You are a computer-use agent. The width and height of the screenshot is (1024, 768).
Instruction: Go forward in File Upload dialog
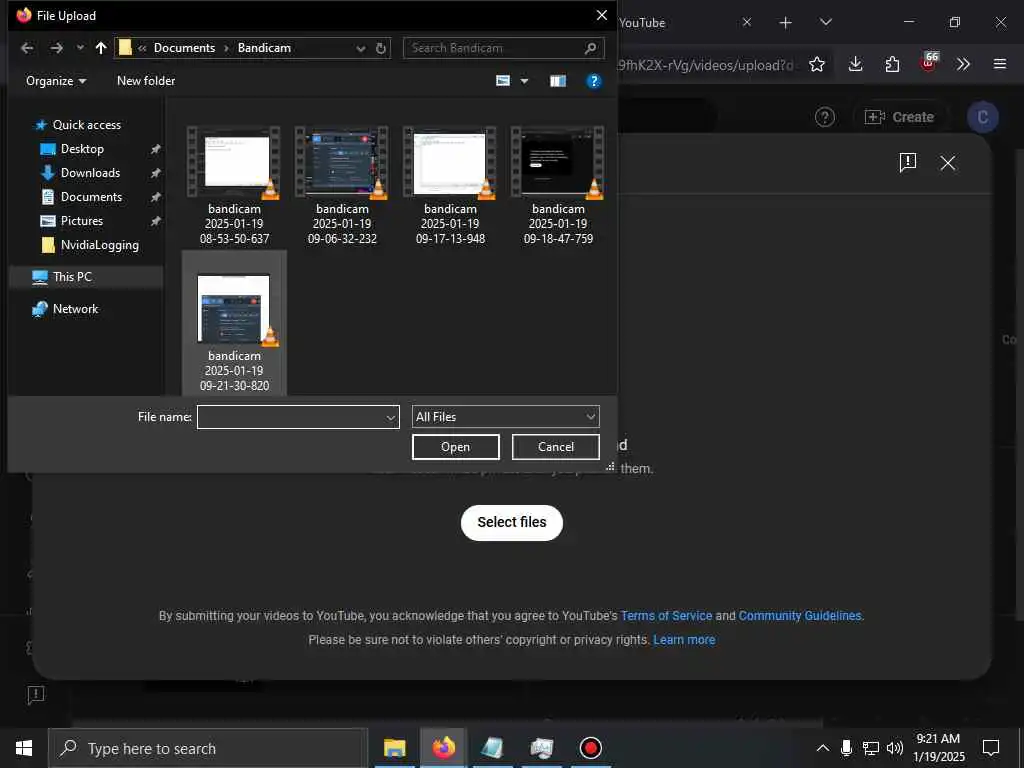57,48
